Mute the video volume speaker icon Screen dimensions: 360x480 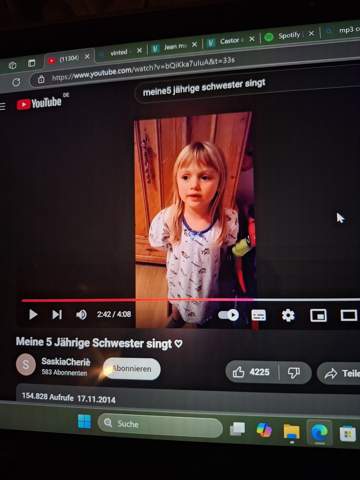pyautogui.click(x=81, y=314)
